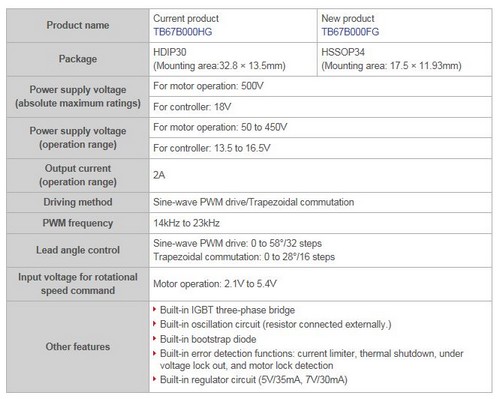500x399 pixels.
Task: Click the red bullet before oscillation circuit
Action: coord(155,324)
